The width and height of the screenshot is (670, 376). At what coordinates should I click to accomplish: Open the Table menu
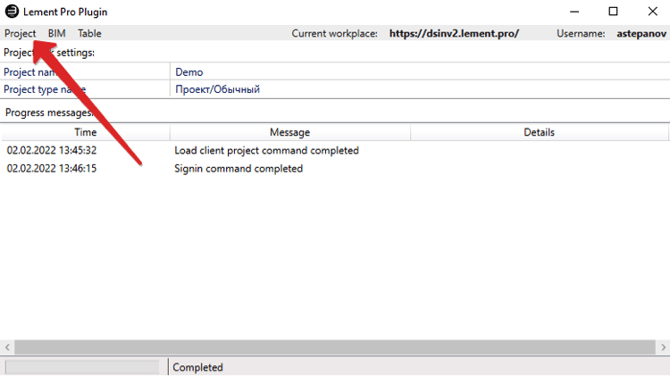coord(89,33)
